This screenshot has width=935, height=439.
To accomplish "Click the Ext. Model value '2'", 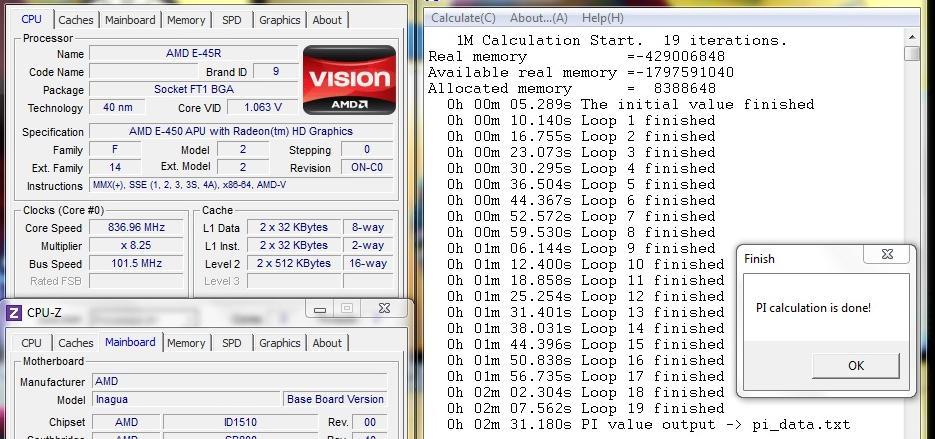I will coord(243,168).
